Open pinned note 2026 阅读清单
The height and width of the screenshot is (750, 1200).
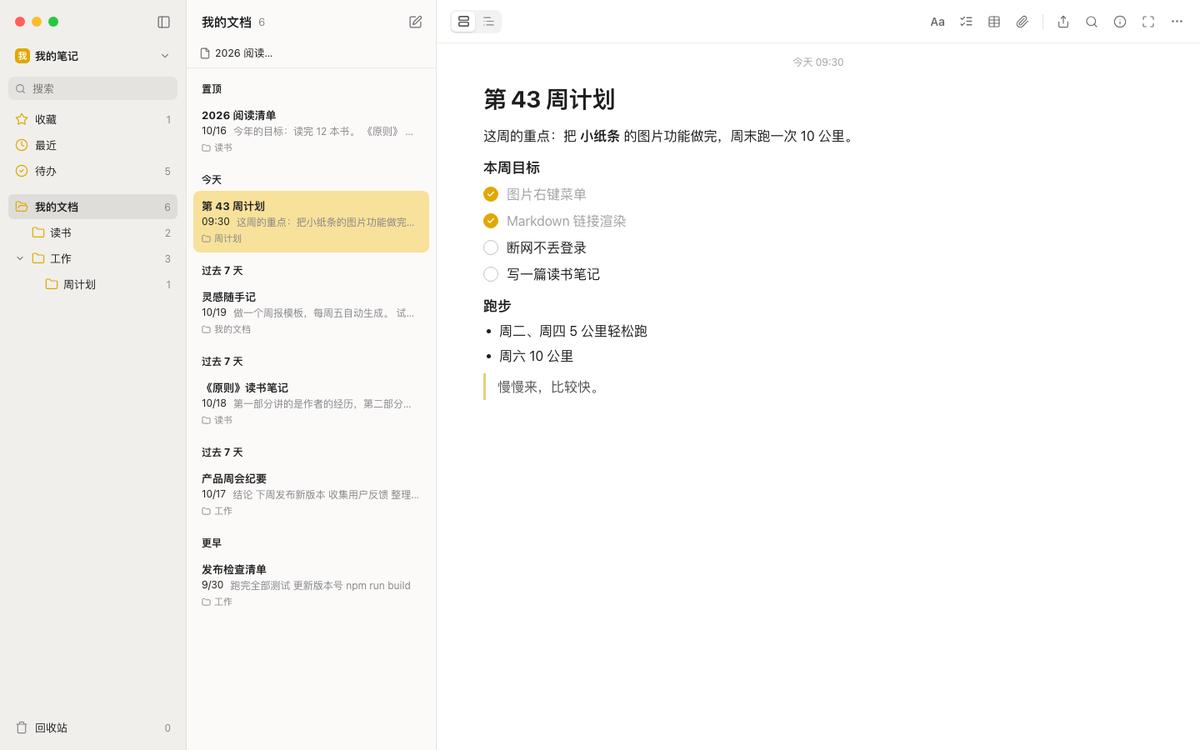(x=311, y=130)
